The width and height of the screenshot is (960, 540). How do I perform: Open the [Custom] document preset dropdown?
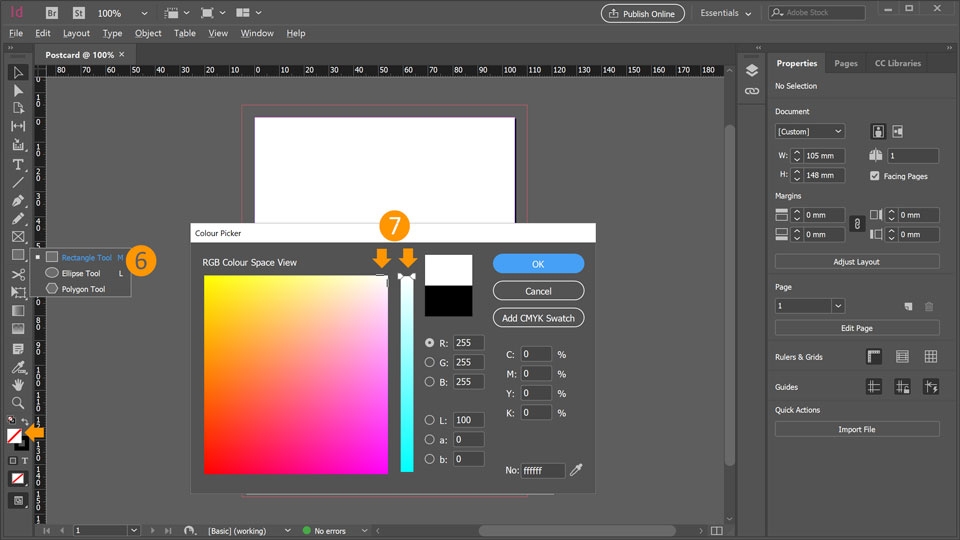[810, 131]
